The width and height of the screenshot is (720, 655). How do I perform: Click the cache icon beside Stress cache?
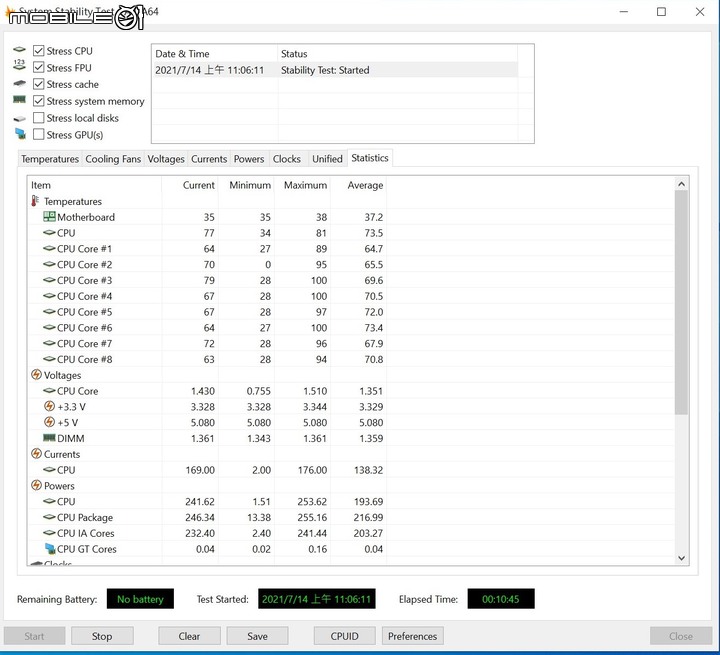pos(19,83)
